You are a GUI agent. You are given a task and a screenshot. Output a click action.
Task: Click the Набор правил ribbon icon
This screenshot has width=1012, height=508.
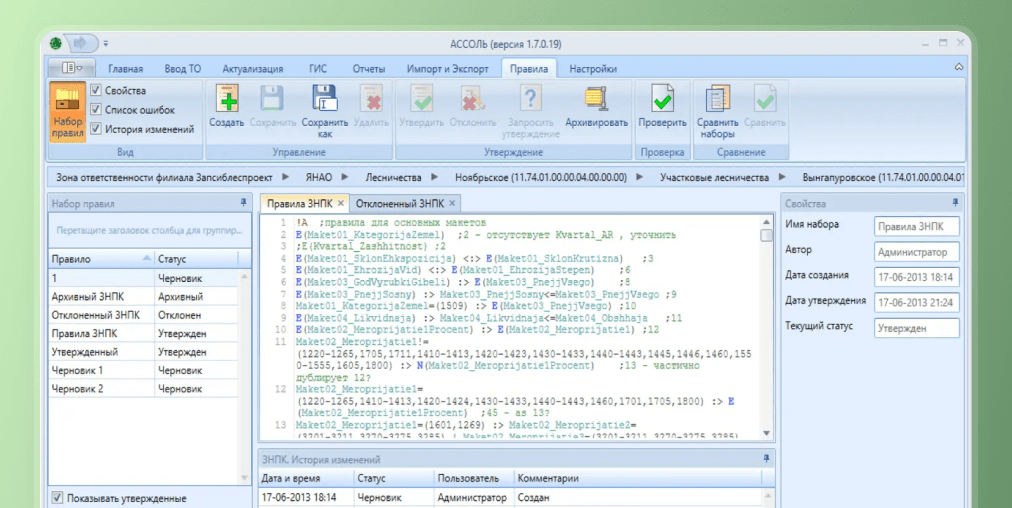67,112
